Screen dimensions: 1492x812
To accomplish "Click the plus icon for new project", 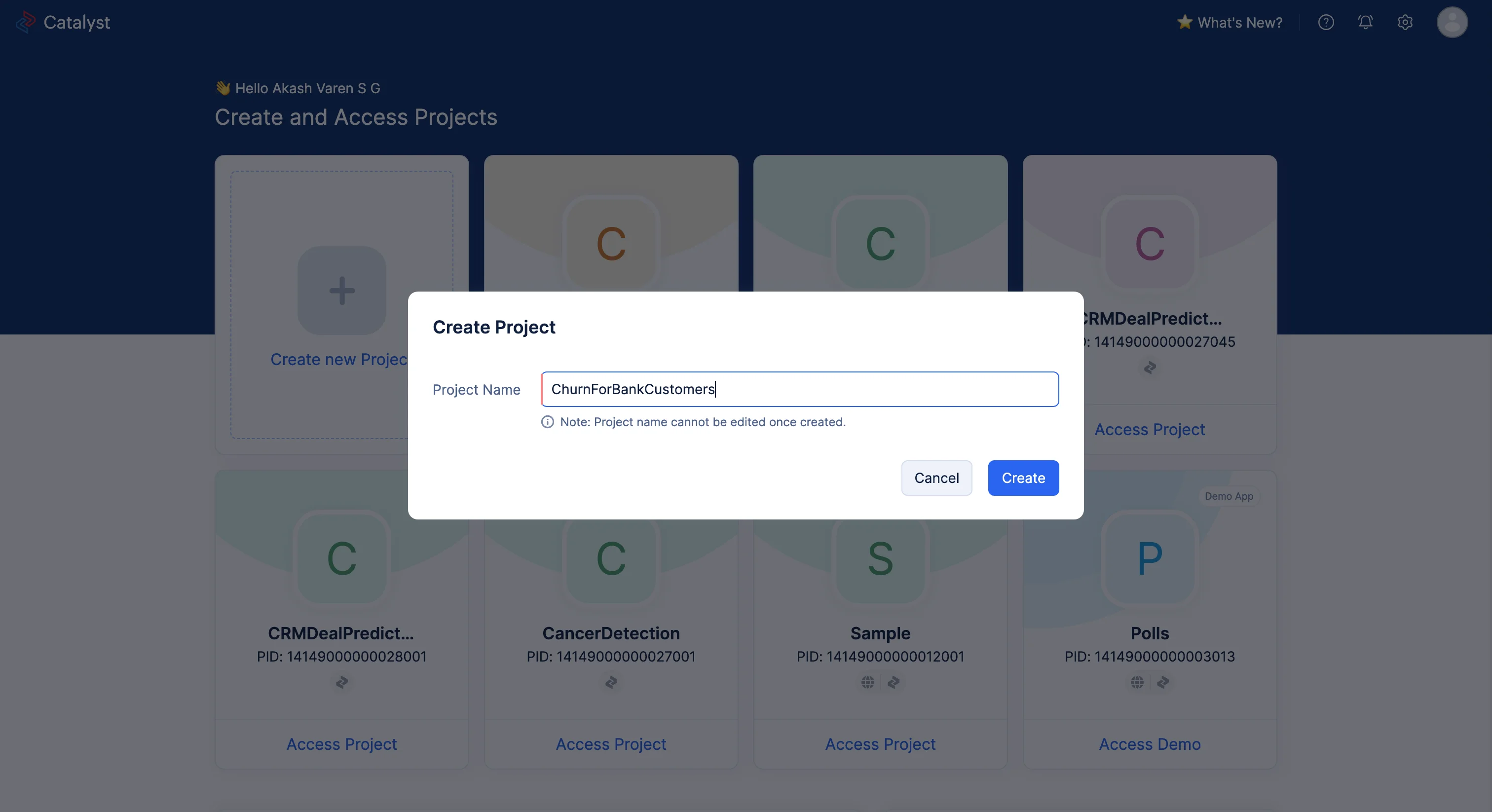I will [x=342, y=290].
